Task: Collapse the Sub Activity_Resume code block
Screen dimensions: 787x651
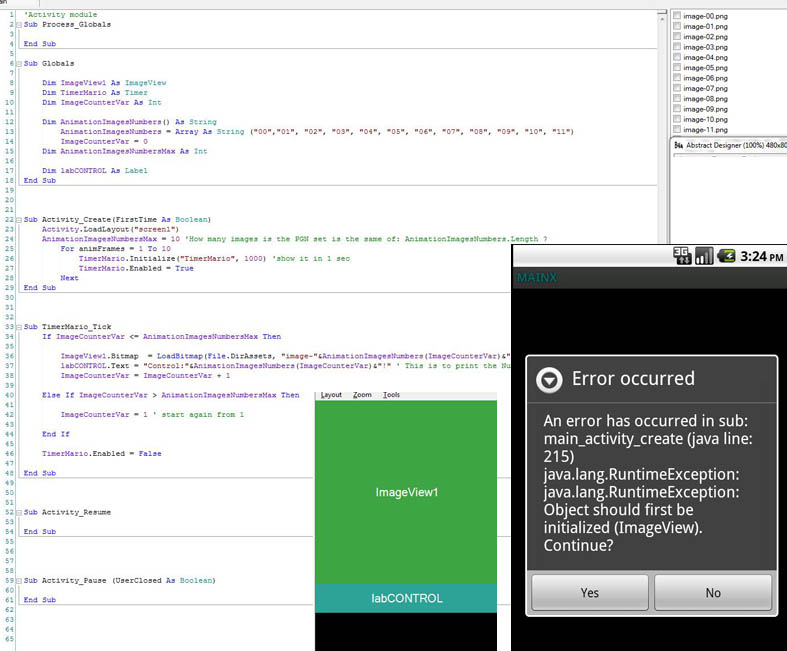Action: pos(19,512)
